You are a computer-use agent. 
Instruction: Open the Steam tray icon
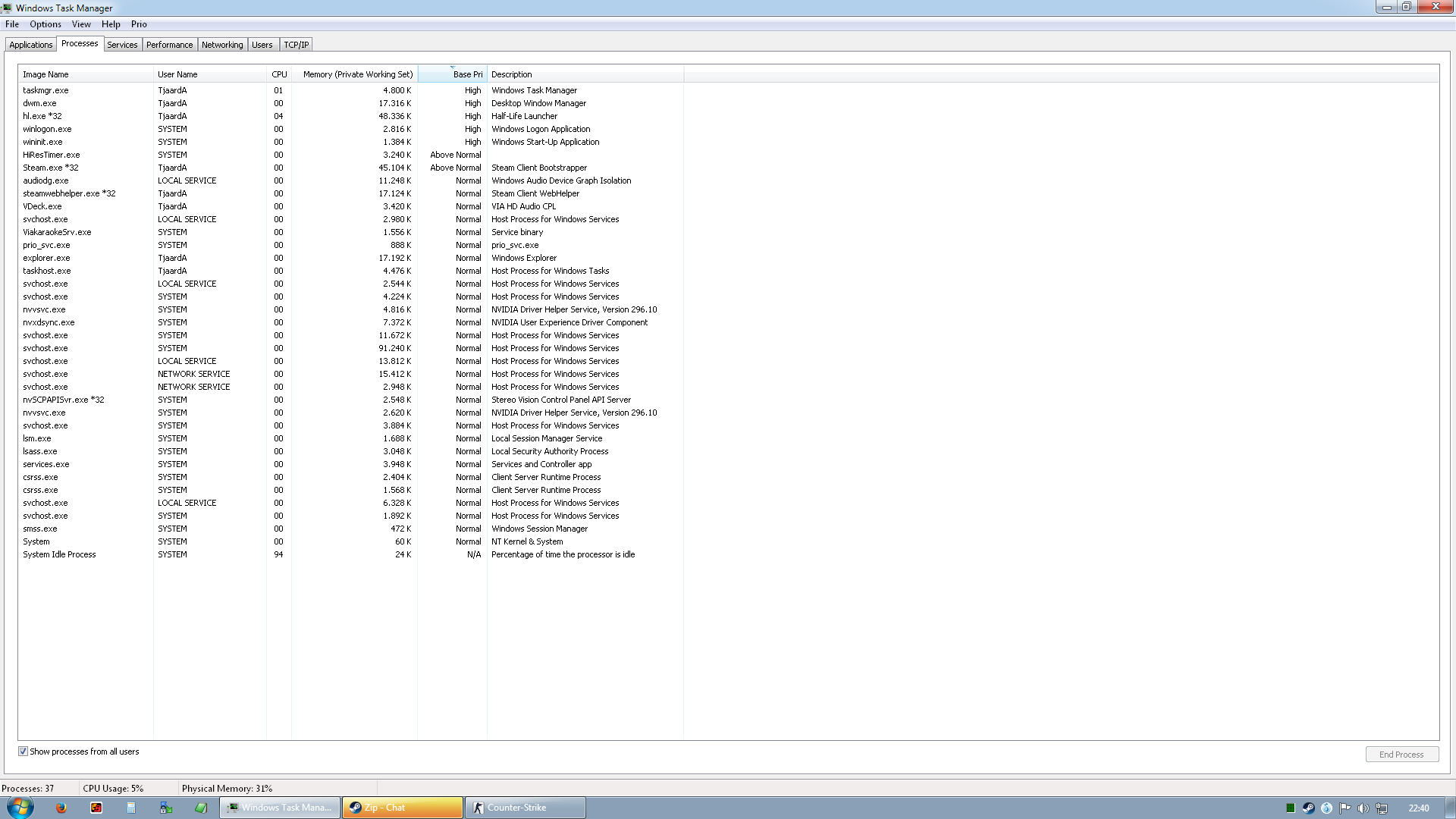pos(1308,808)
